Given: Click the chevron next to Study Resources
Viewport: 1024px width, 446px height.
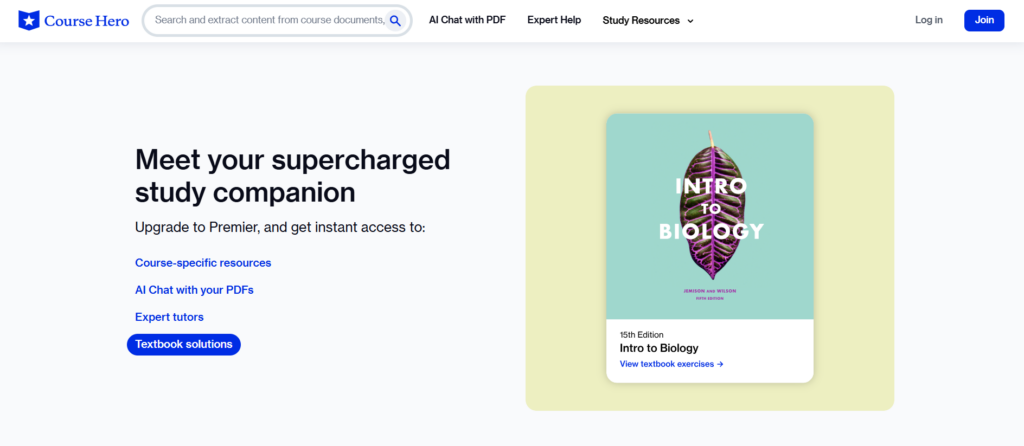Looking at the screenshot, I should click(690, 21).
